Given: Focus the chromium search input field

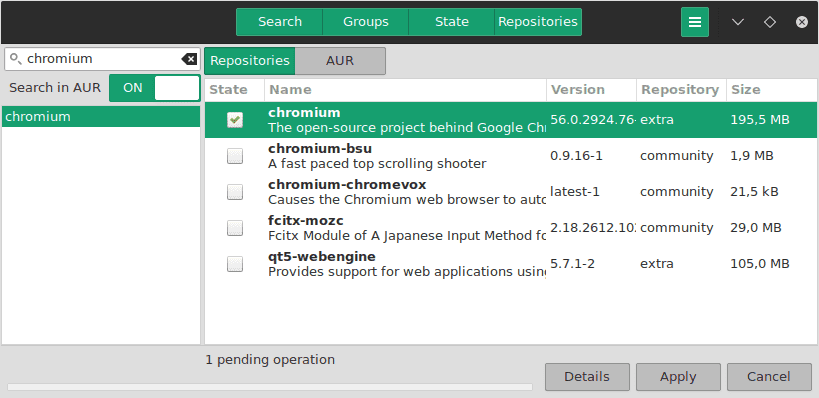Looking at the screenshot, I should pyautogui.click(x=102, y=59).
